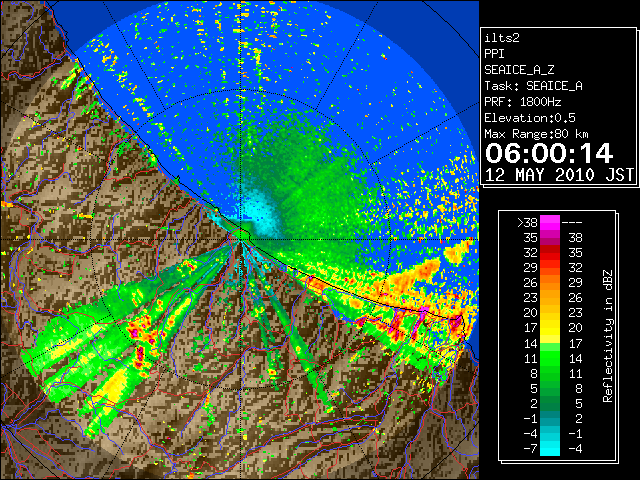The image size is (640, 480).
Task: Click the '---' legend label
Action: pyautogui.click(x=572, y=223)
